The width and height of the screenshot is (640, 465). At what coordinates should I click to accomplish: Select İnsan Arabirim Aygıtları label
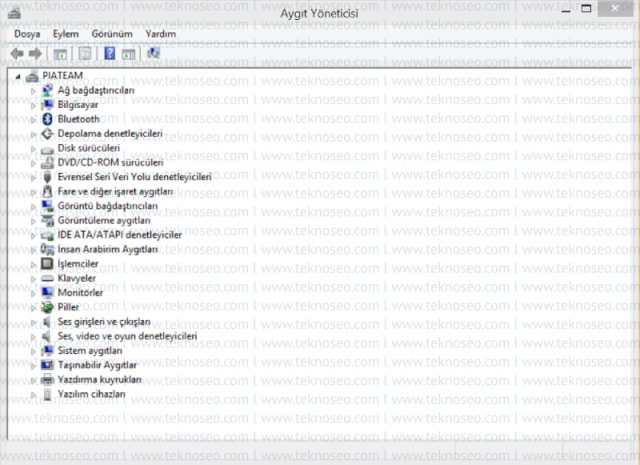[107, 249]
